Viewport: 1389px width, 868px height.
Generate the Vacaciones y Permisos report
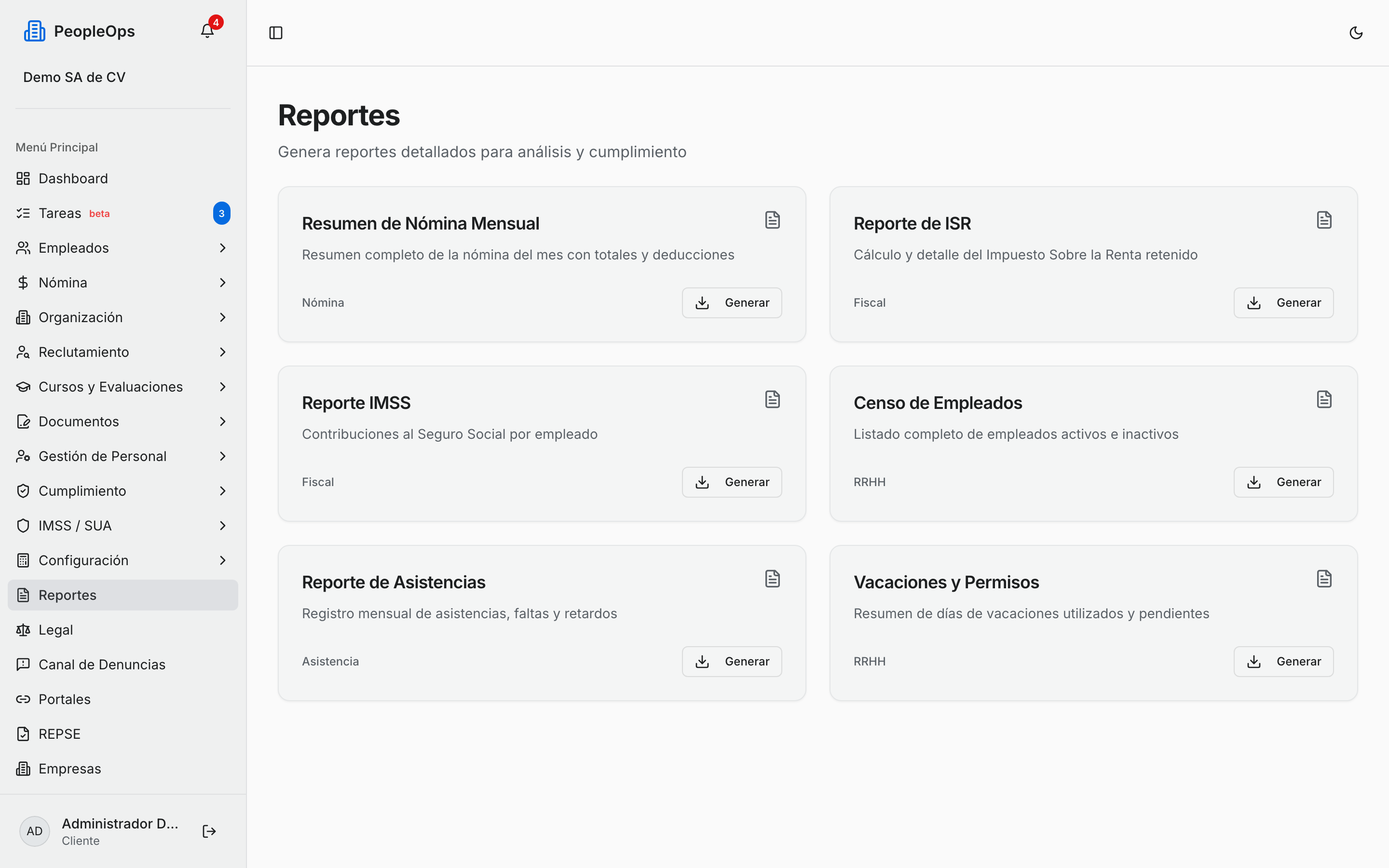(x=1283, y=661)
